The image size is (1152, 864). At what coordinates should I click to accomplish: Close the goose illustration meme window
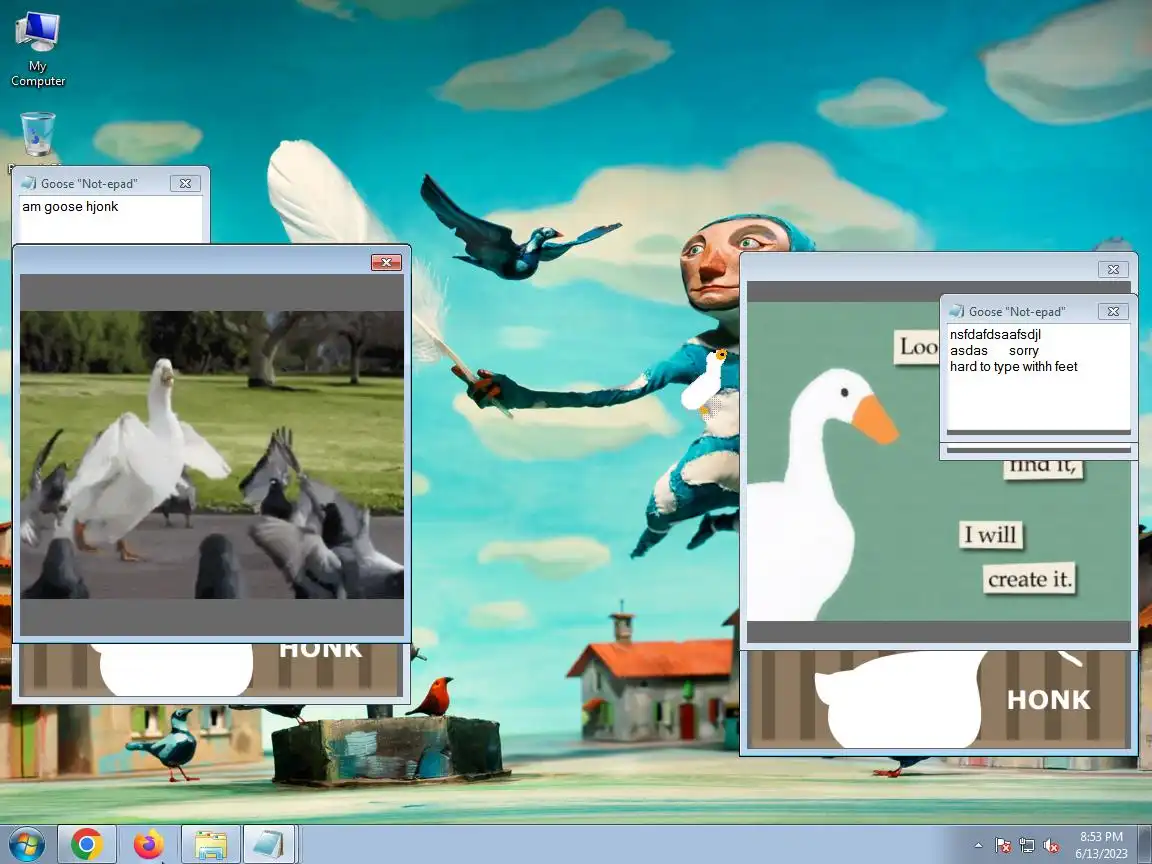pyautogui.click(x=1113, y=270)
